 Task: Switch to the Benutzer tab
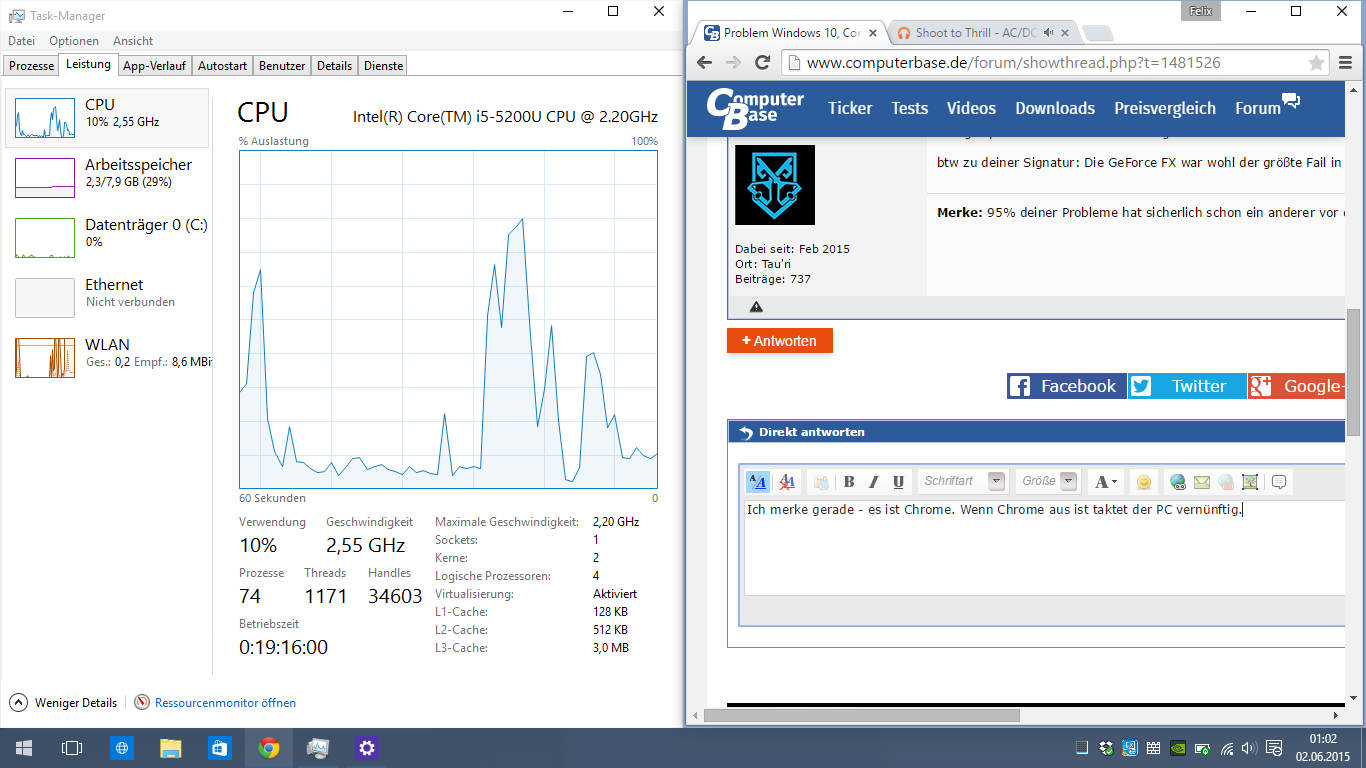point(282,66)
